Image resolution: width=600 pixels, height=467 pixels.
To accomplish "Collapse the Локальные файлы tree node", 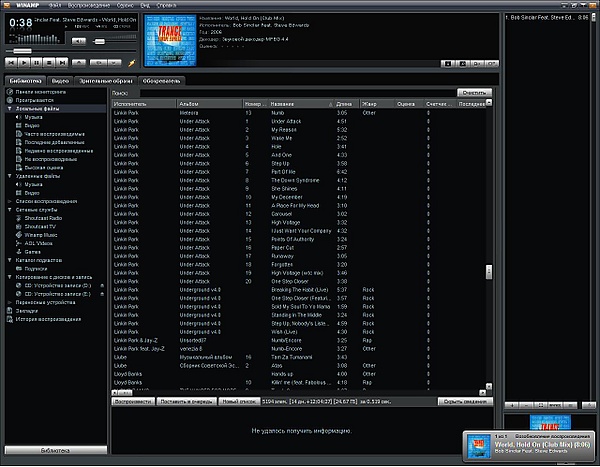I will click(x=9, y=108).
